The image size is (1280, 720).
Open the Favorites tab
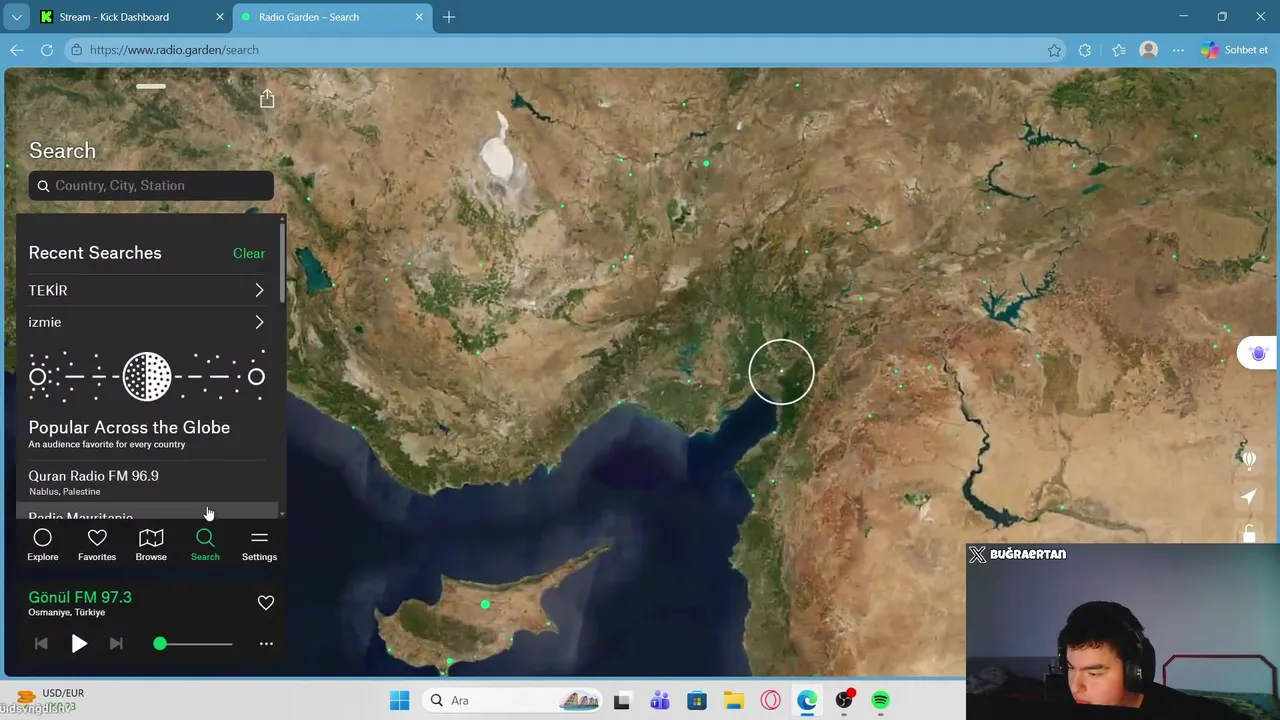pos(97,545)
